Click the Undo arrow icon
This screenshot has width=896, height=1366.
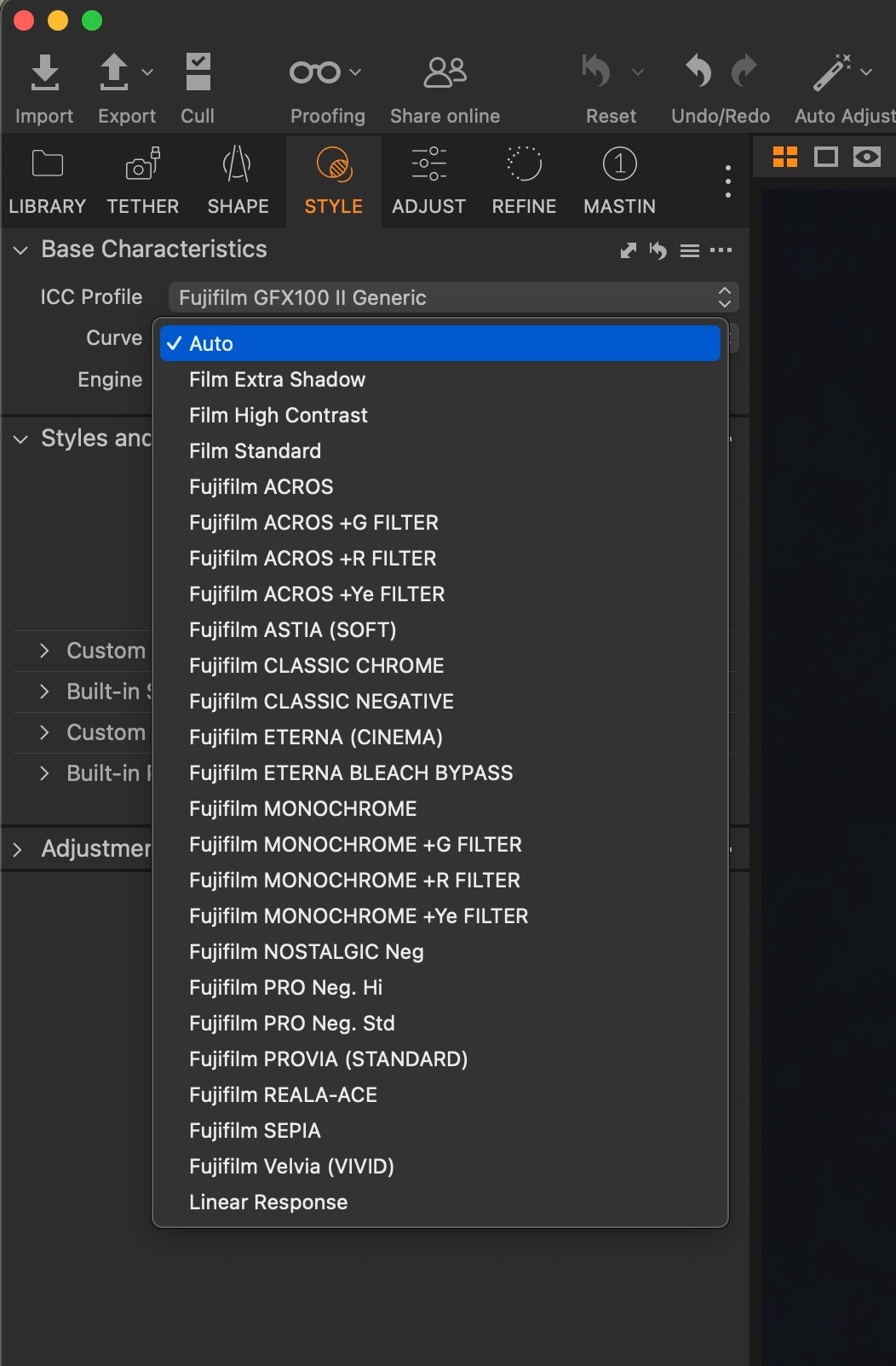click(x=698, y=72)
